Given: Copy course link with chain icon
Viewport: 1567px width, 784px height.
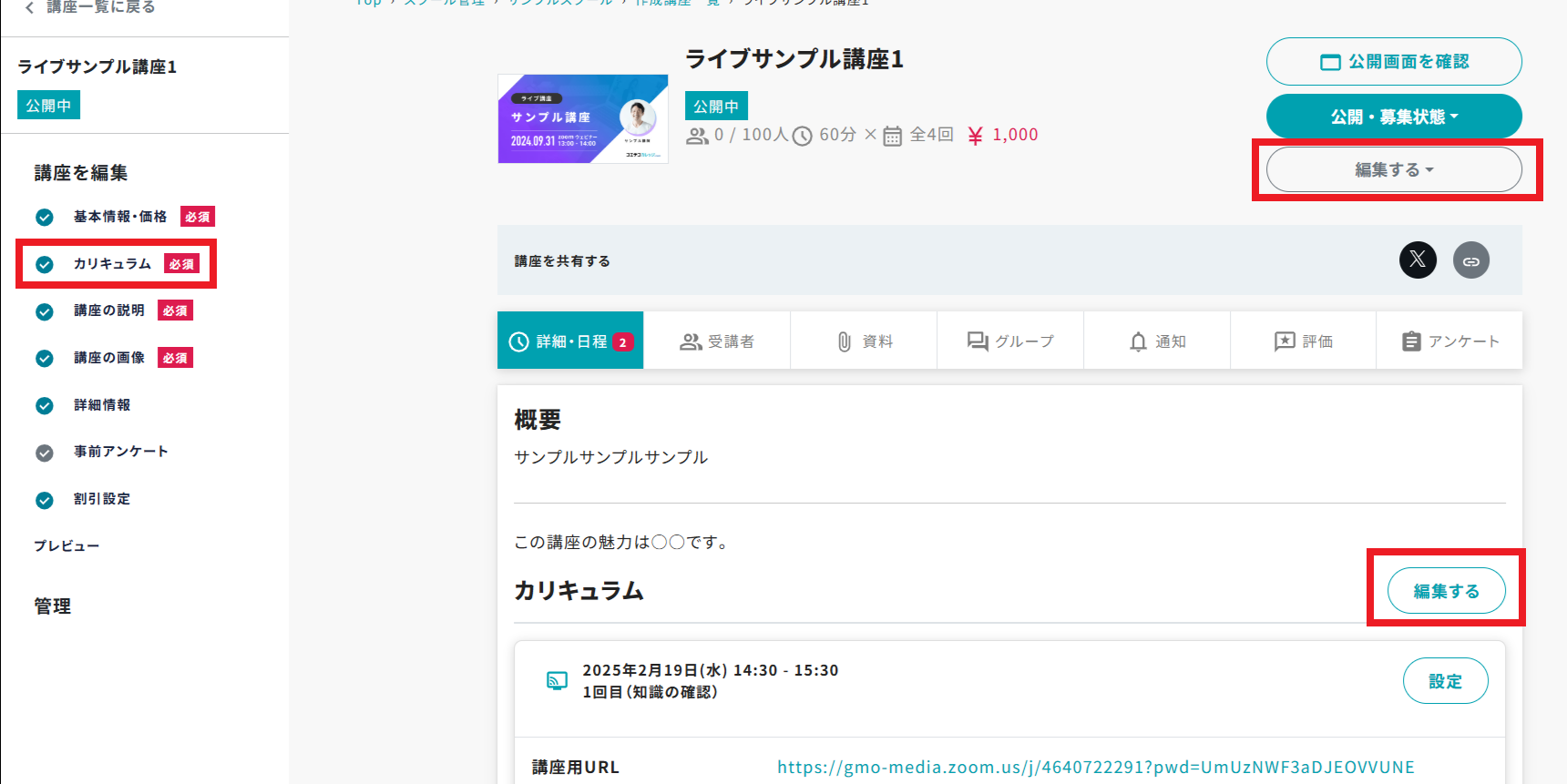Looking at the screenshot, I should (x=1470, y=260).
